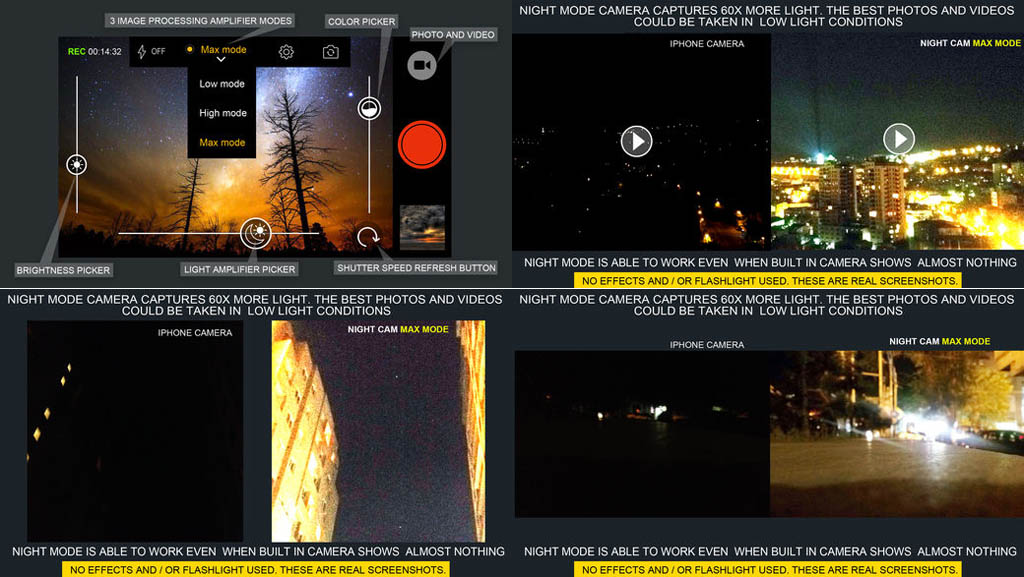Click the Photo and Video label
This screenshot has width=1024, height=577.
point(453,35)
